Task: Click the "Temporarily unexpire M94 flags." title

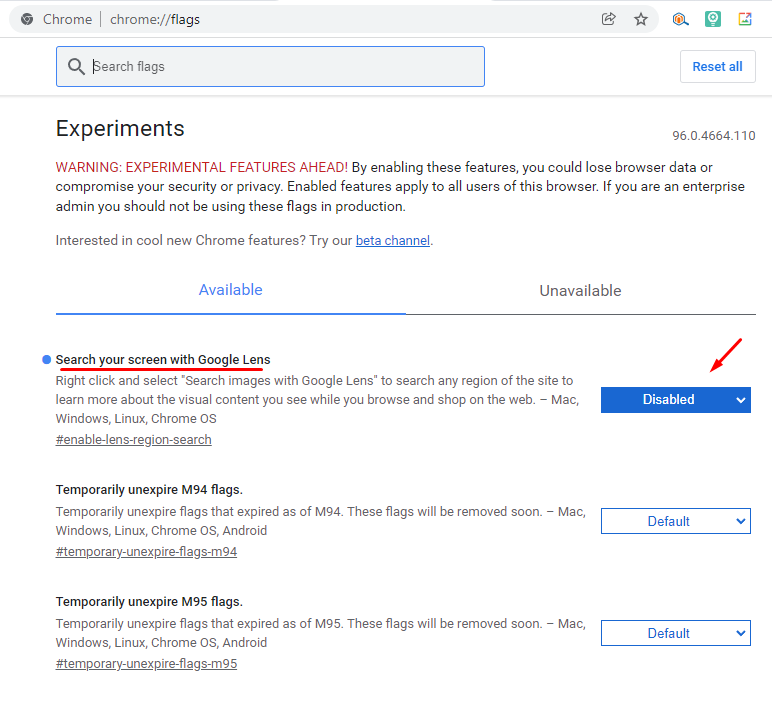Action: point(149,490)
